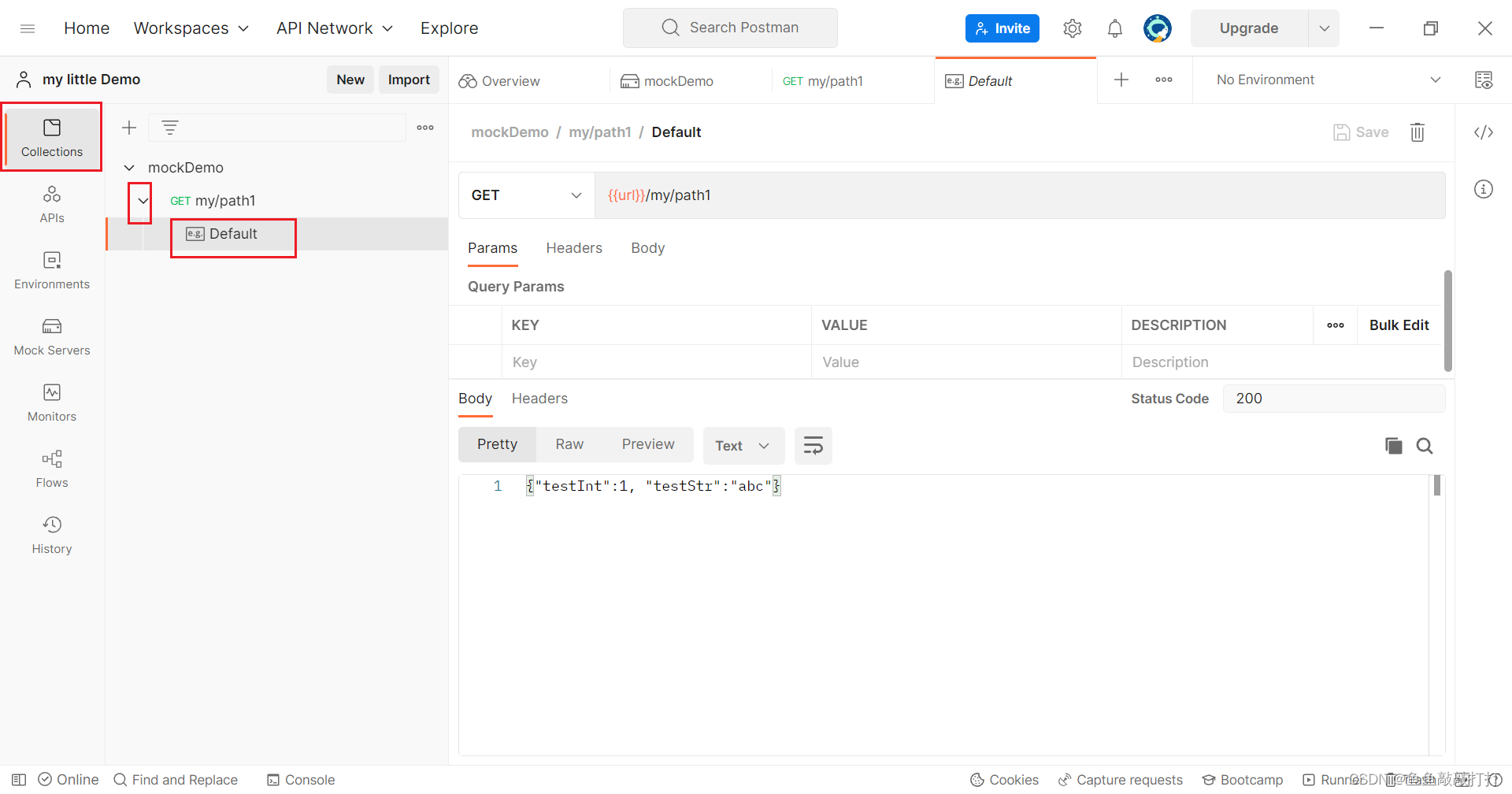The width and height of the screenshot is (1512, 794).
Task: Open notifications bell icon
Action: click(x=1114, y=28)
